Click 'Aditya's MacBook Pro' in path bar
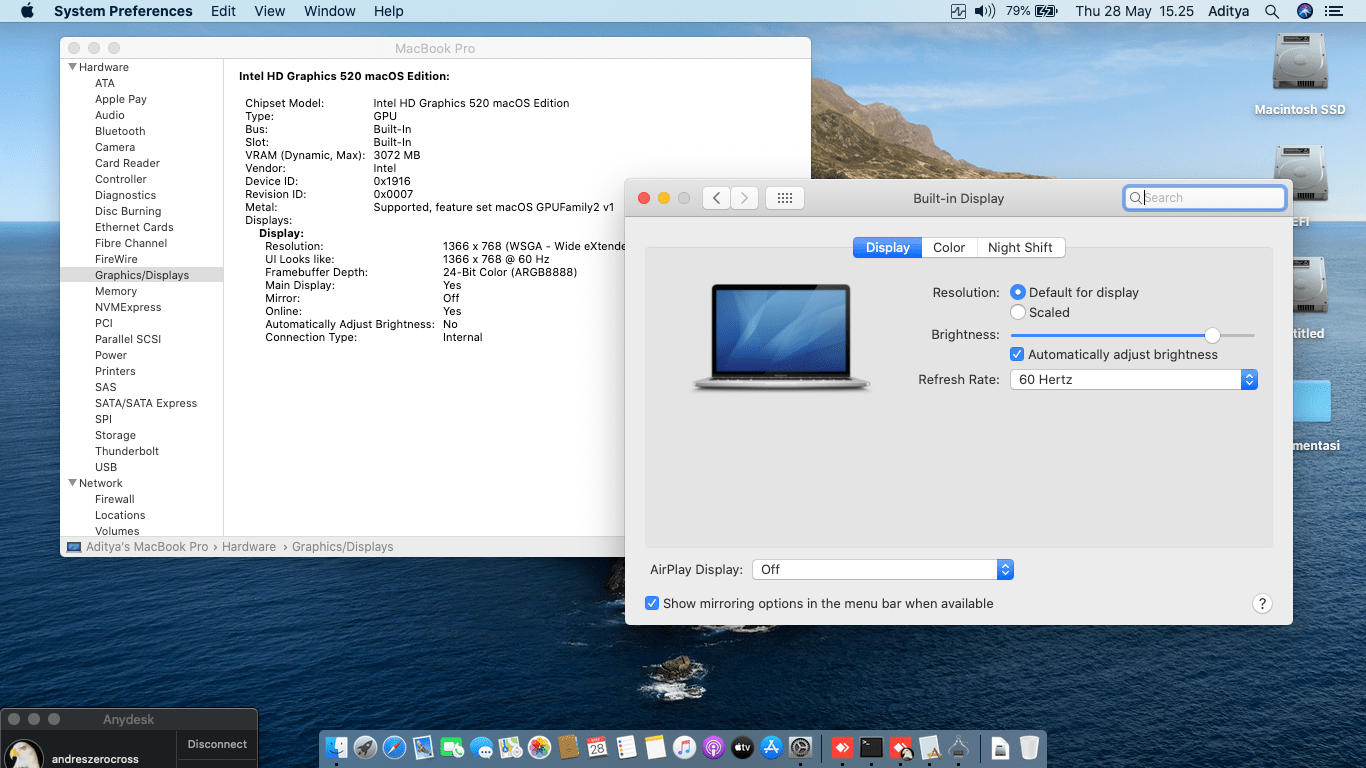 [147, 547]
